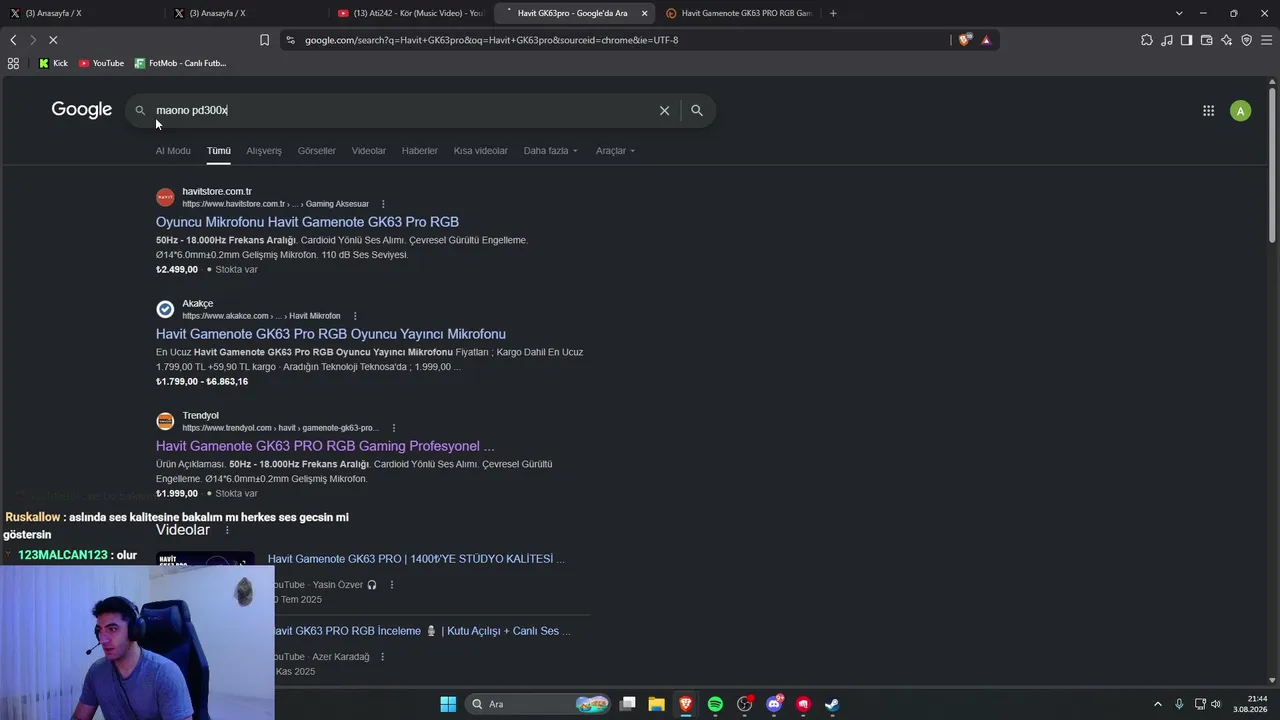1280x720 pixels.
Task: Open the Kick bookmark
Action: (x=53, y=63)
